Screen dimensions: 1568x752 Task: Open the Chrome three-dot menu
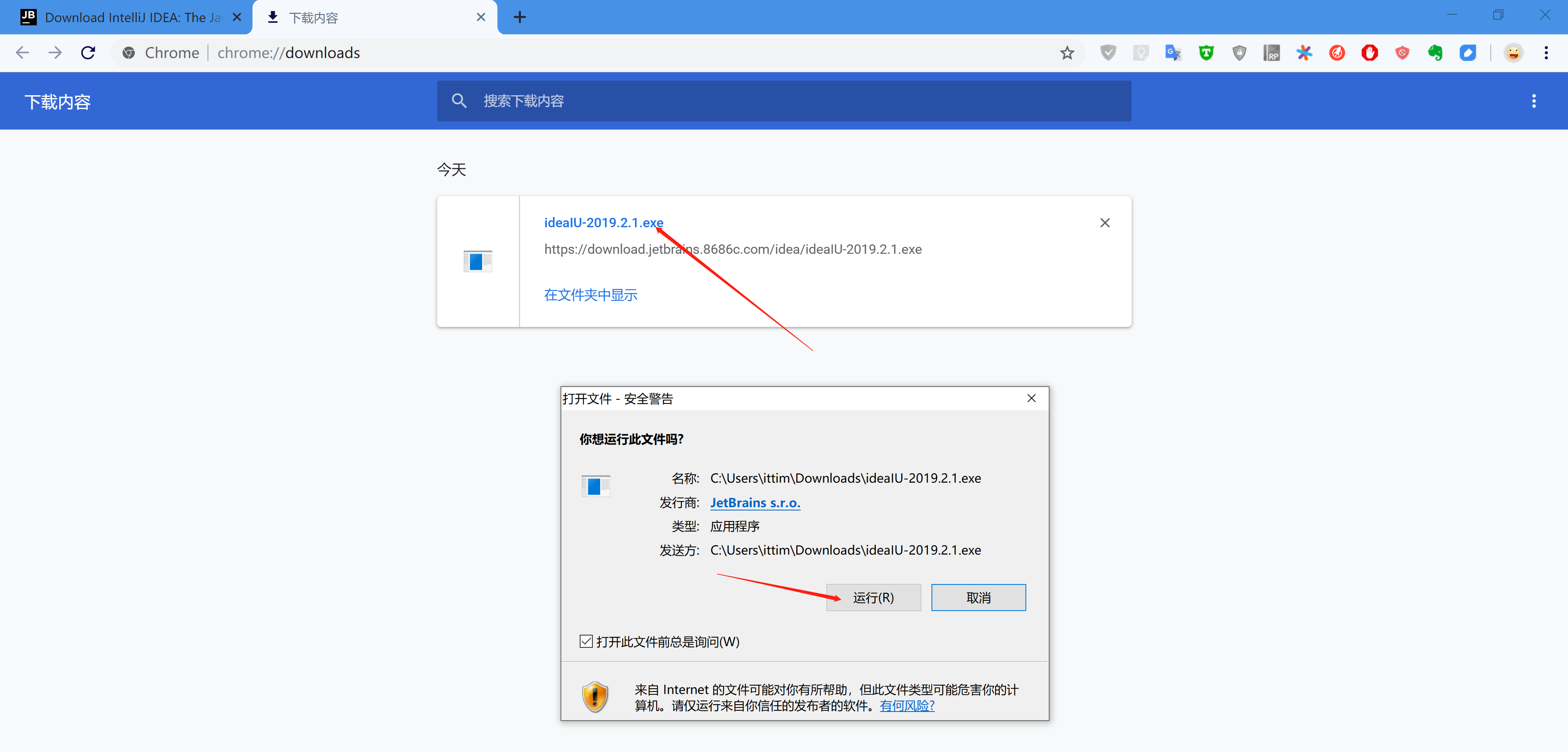click(1546, 53)
